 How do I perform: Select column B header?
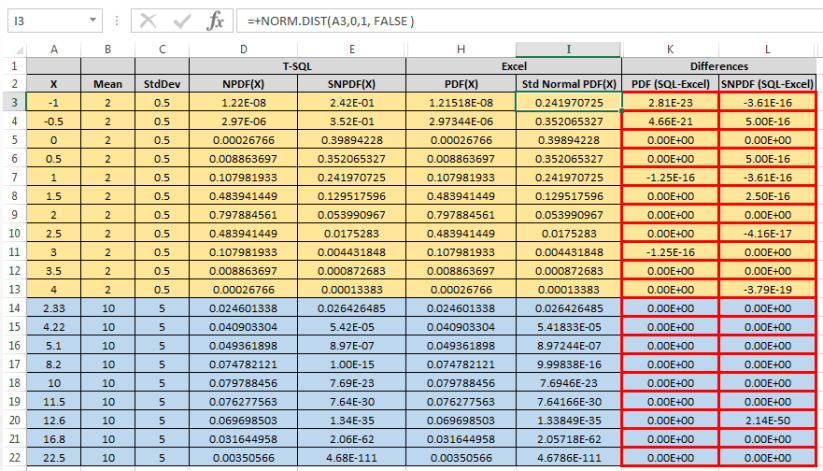108,49
